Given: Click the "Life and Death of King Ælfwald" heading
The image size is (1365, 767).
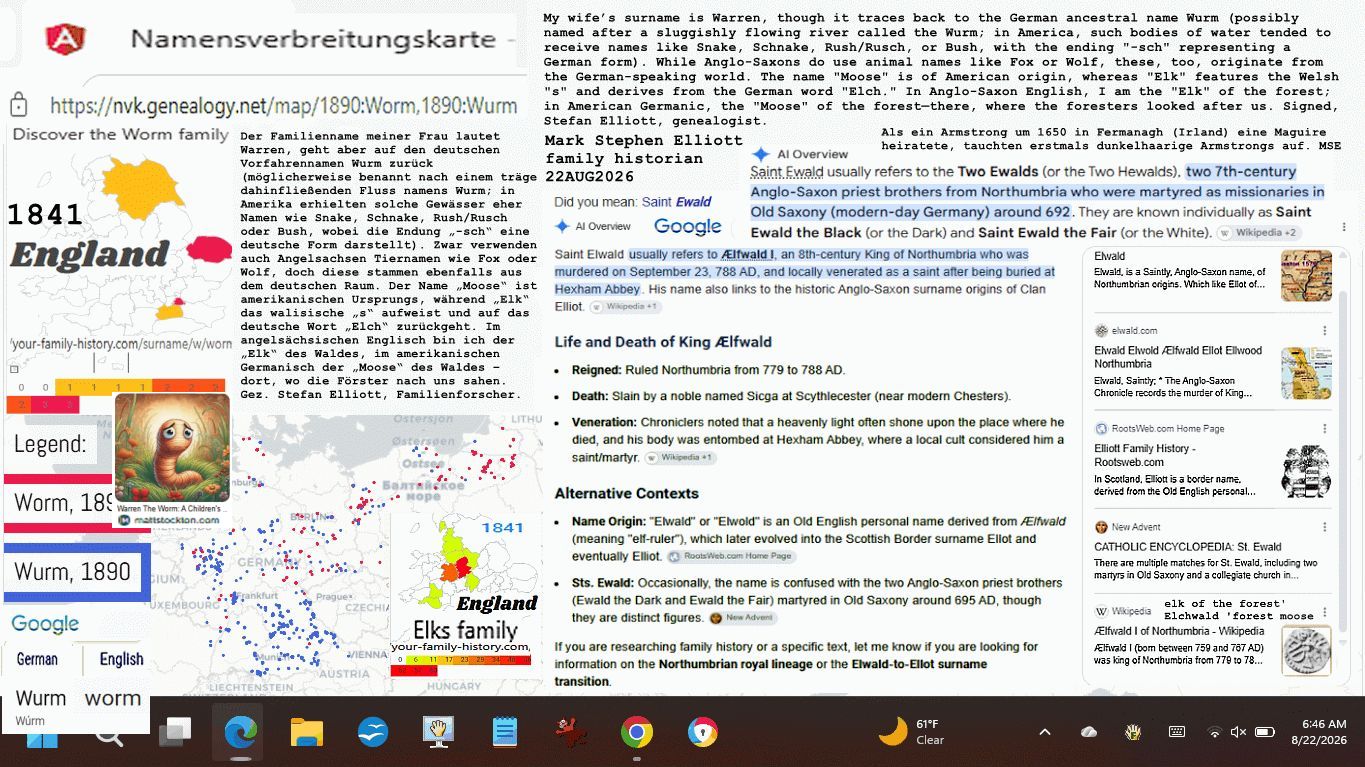Looking at the screenshot, I should coord(663,342).
